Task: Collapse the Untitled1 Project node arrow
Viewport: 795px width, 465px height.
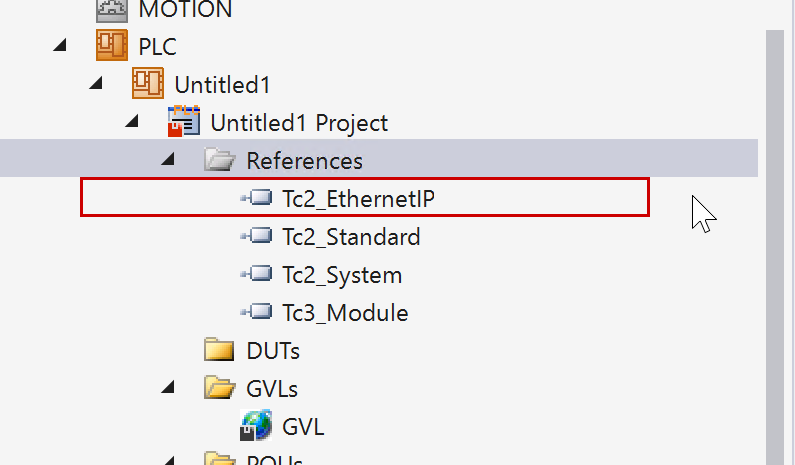Action: tap(133, 122)
